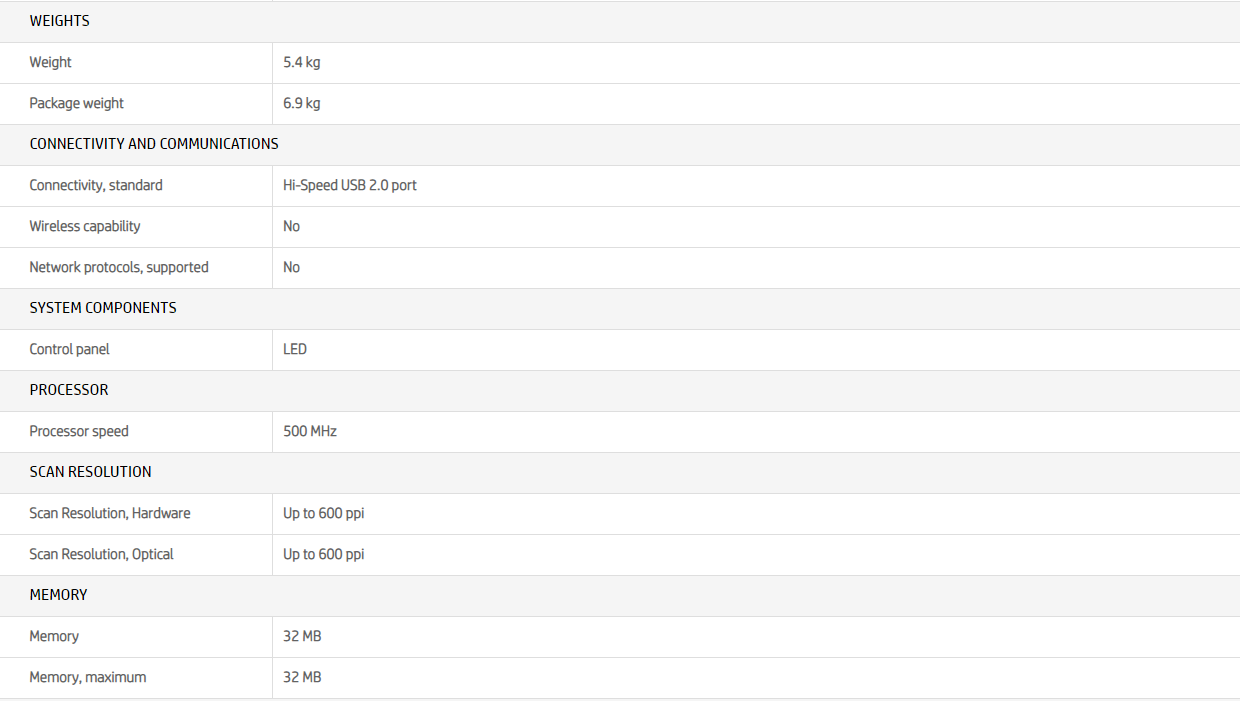Click the Scan Resolution, Hardware label
1243x701 pixels.
point(109,513)
